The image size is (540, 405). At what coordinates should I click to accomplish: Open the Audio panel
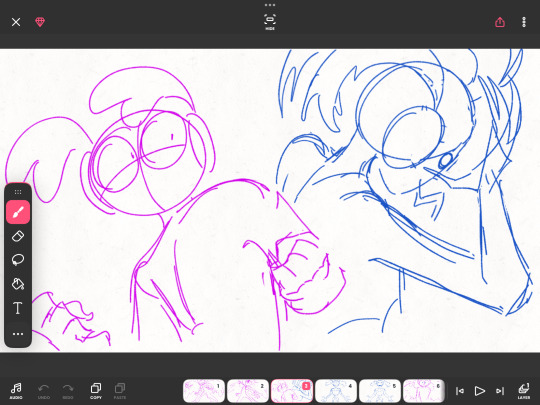click(x=16, y=391)
